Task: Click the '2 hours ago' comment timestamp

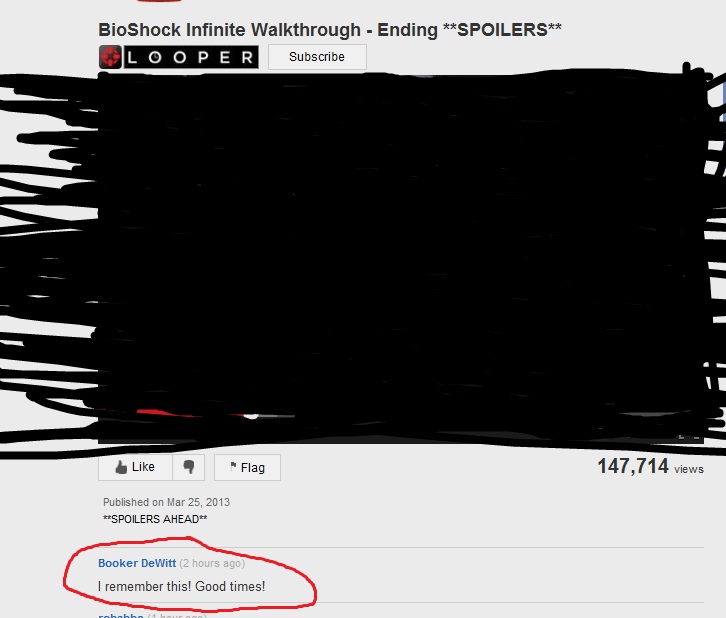Action: tap(212, 563)
